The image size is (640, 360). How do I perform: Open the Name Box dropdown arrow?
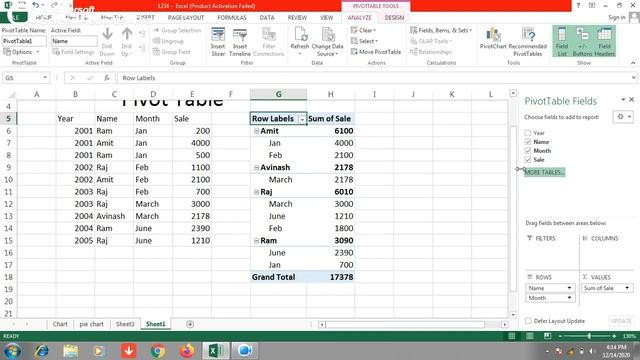45,78
